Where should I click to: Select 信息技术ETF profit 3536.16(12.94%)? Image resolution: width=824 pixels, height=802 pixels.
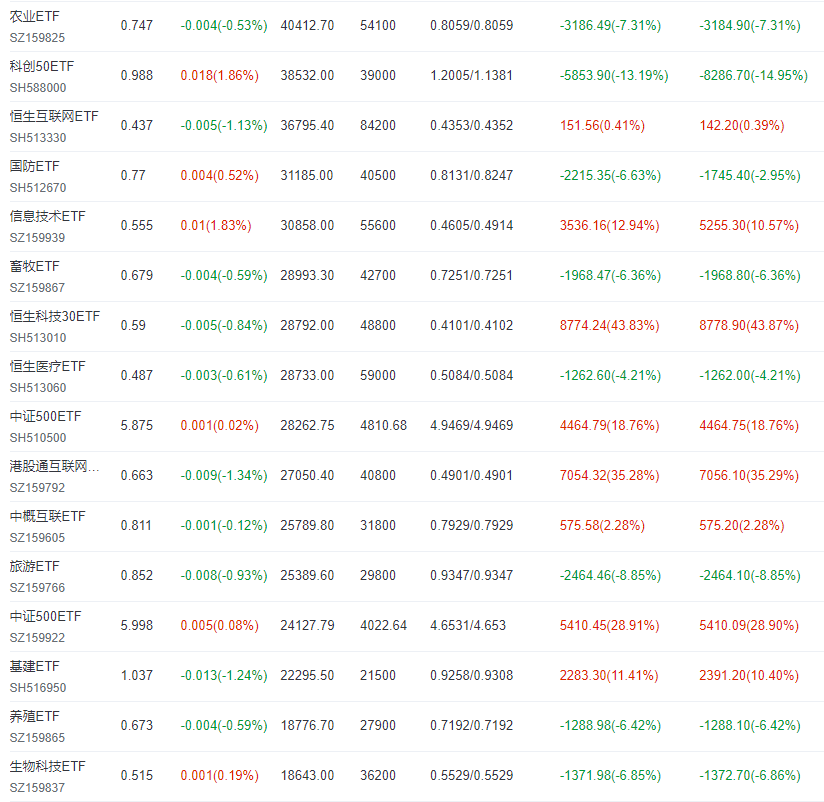610,225
